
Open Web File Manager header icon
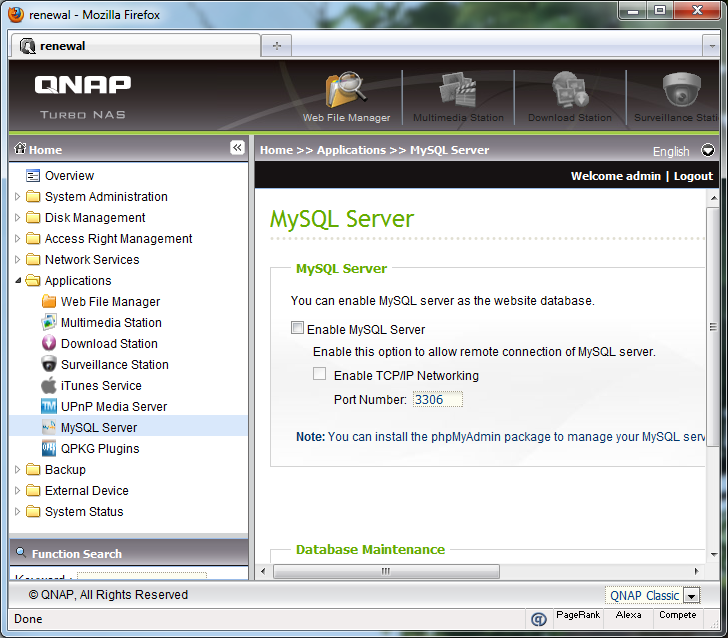[346, 93]
